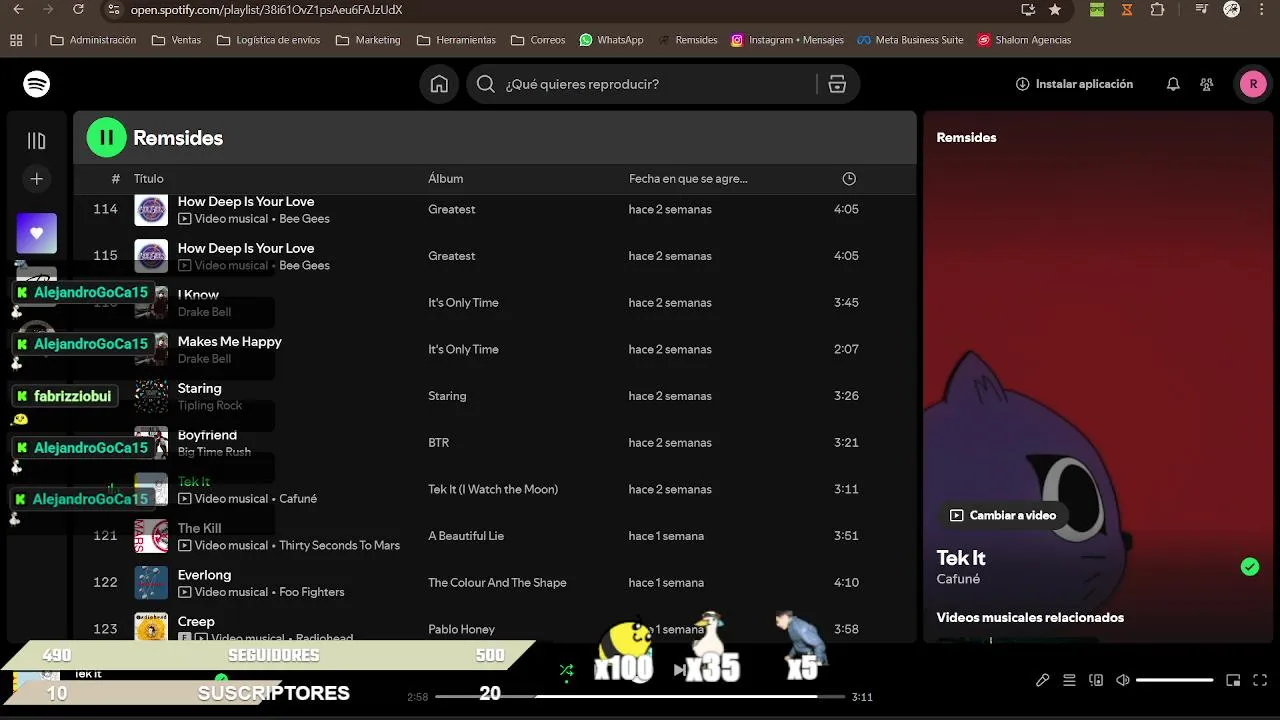Open the notifications bell
This screenshot has width=1280, height=720.
point(1173,84)
